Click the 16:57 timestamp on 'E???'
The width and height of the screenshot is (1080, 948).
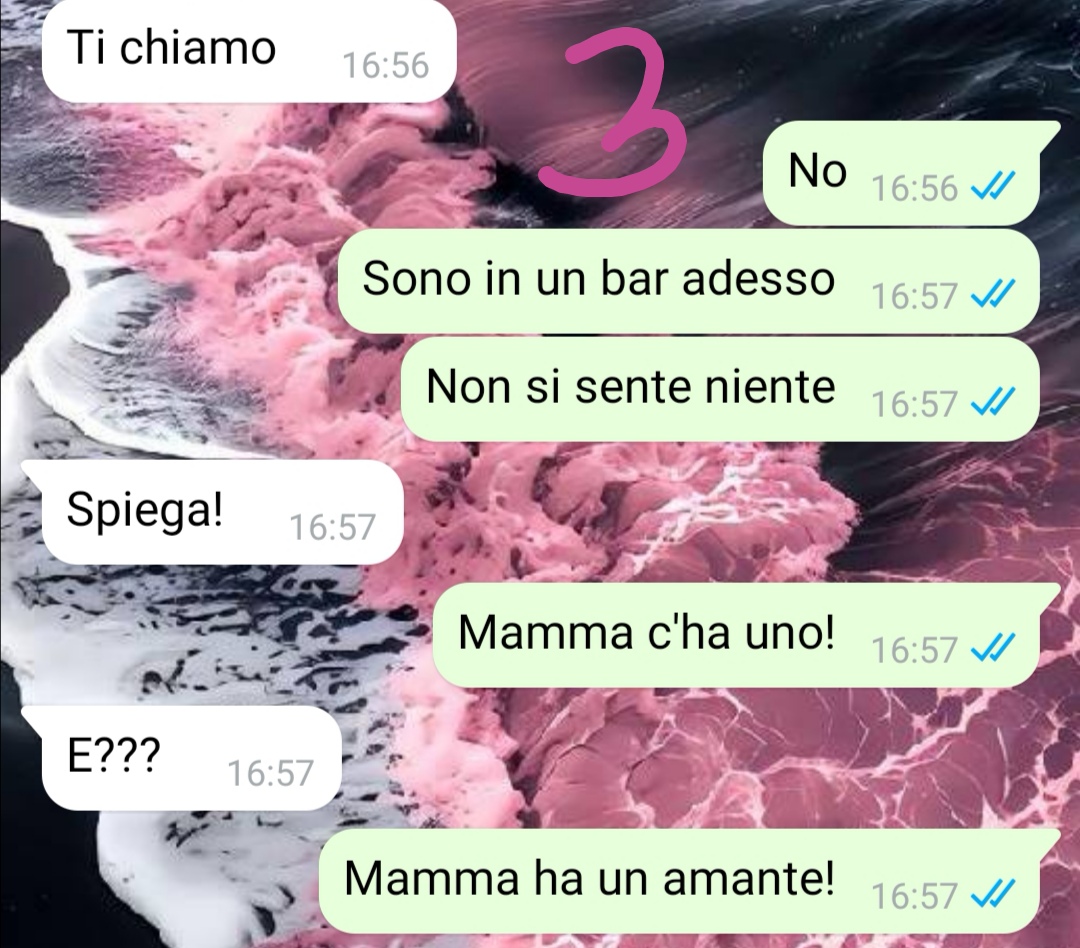[x=271, y=773]
